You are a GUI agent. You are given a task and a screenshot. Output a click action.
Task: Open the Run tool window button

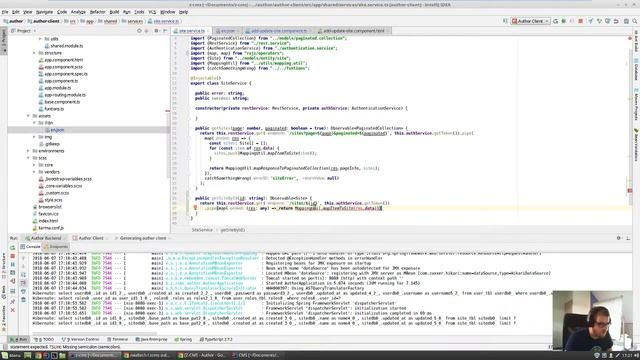pyautogui.click(x=20, y=339)
